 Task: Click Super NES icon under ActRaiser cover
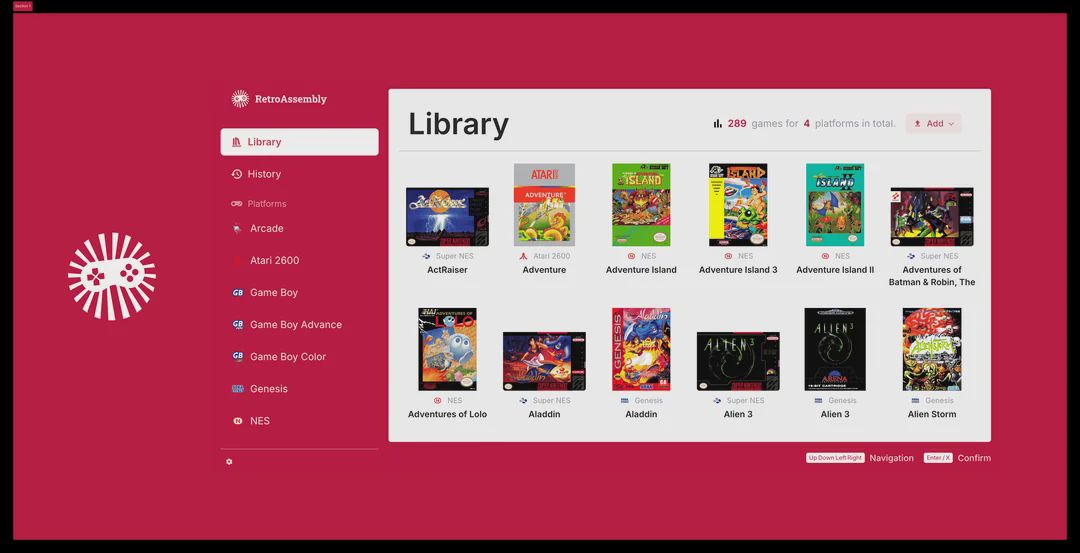tap(426, 256)
